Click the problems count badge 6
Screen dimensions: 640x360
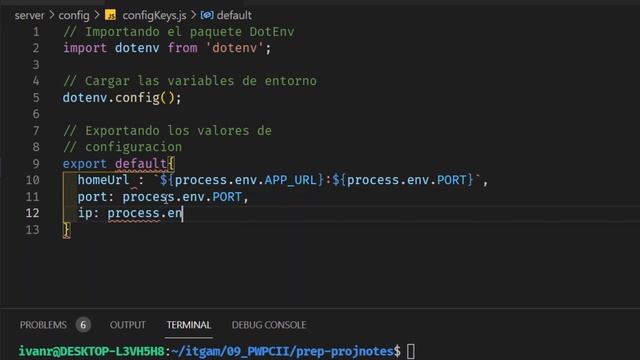click(x=83, y=325)
